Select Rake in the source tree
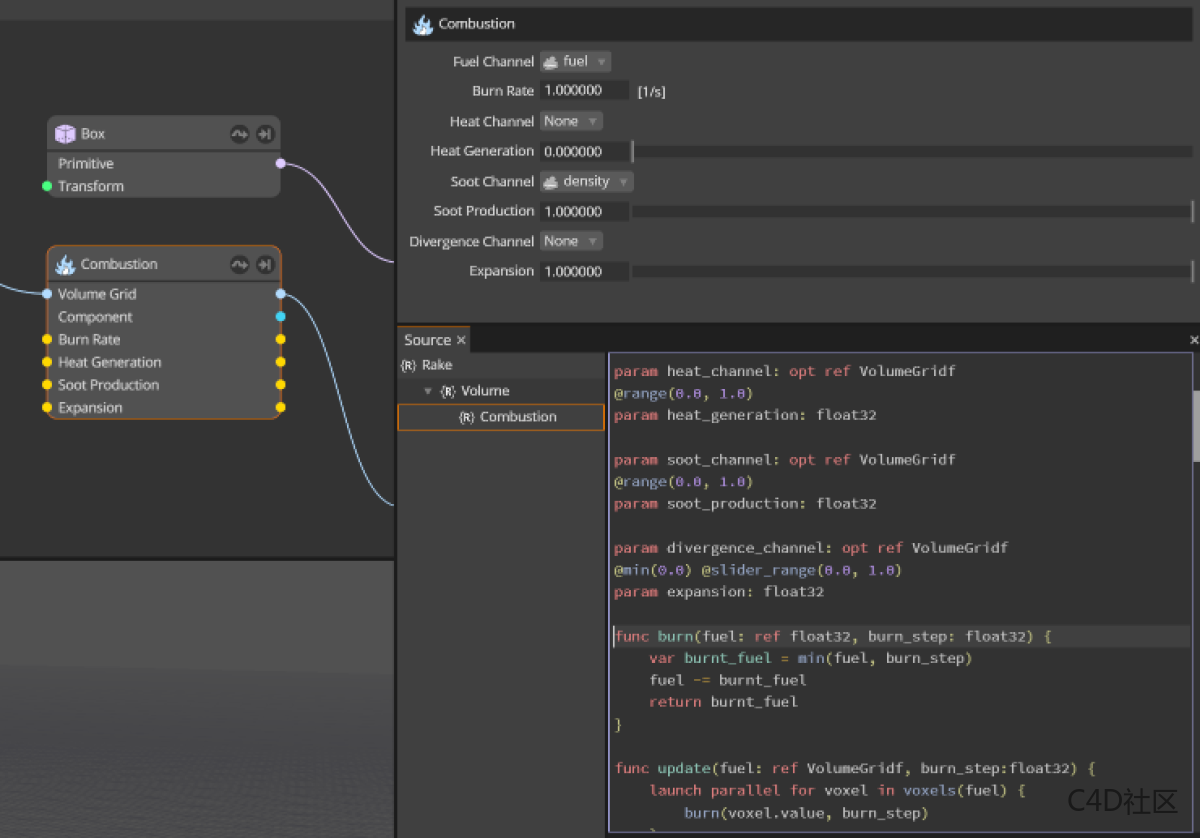Image resolution: width=1200 pixels, height=838 pixels. tap(436, 365)
